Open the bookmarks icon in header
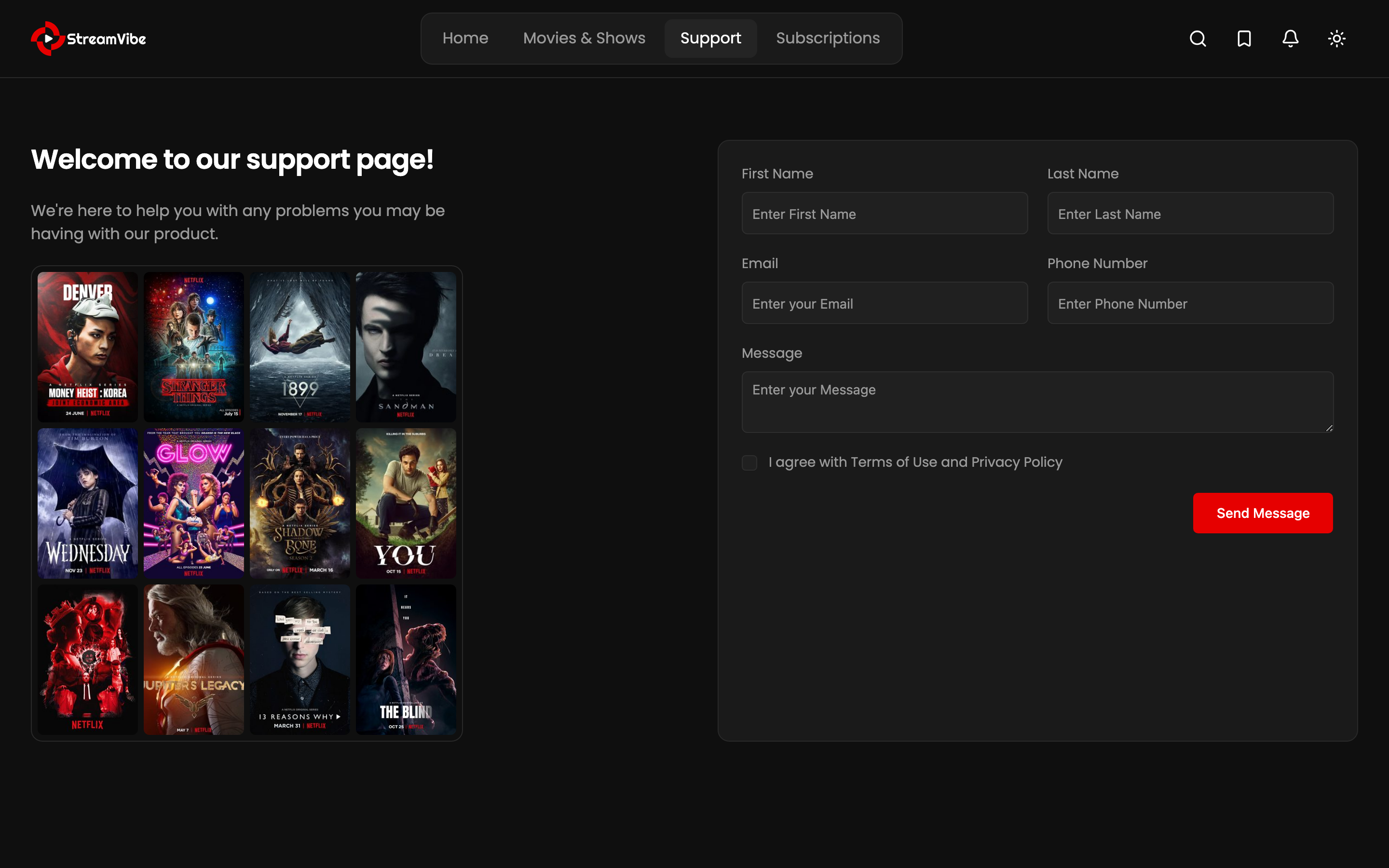The height and width of the screenshot is (868, 1389). (1244, 39)
